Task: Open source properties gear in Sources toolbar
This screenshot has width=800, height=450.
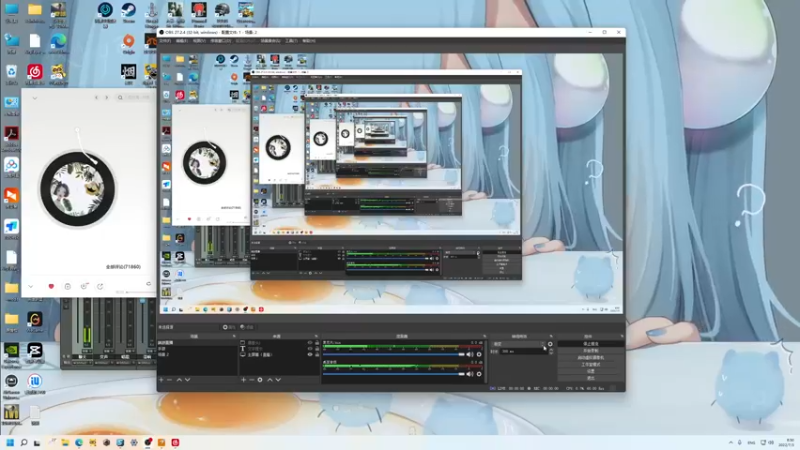Action: coord(260,380)
